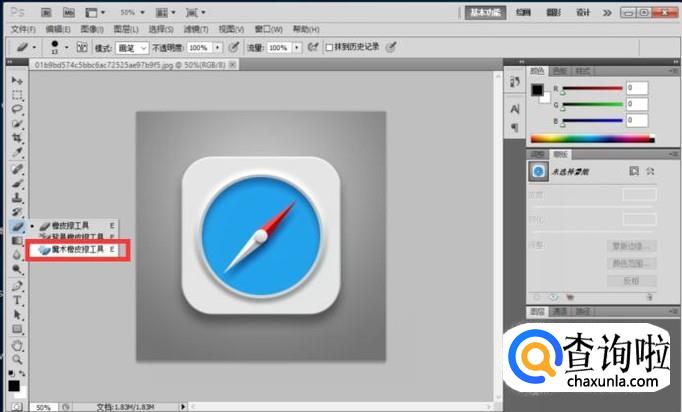
Task: Swap foreground and background colors
Action: 22,374
